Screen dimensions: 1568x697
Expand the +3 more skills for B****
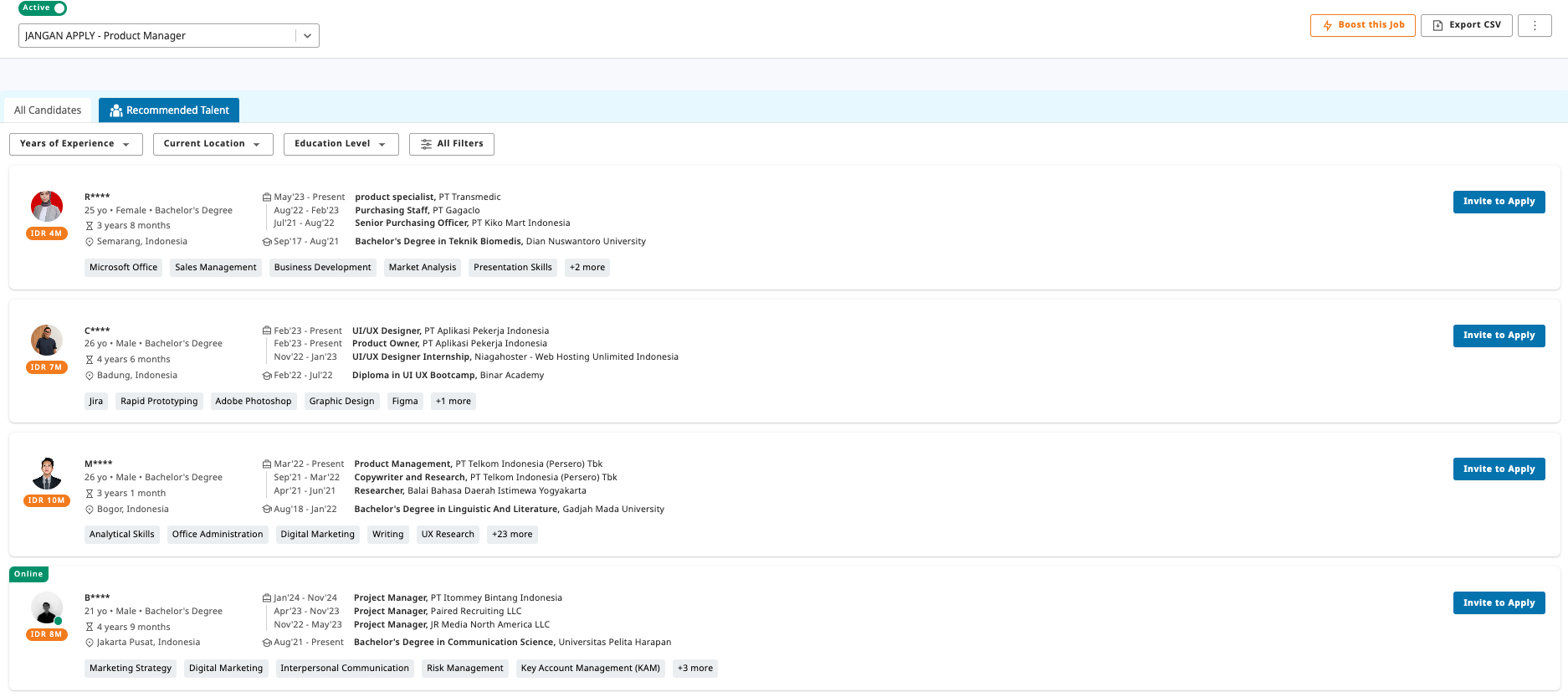coord(695,669)
